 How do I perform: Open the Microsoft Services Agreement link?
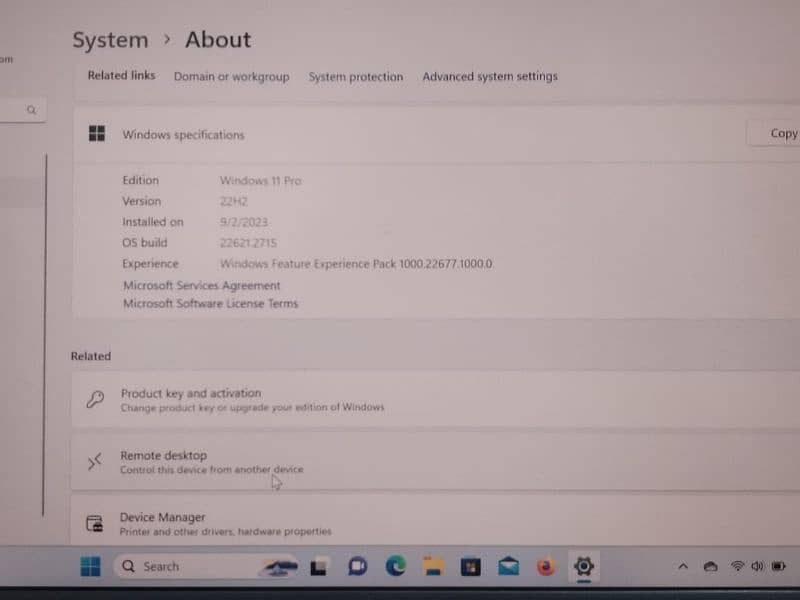click(x=201, y=285)
